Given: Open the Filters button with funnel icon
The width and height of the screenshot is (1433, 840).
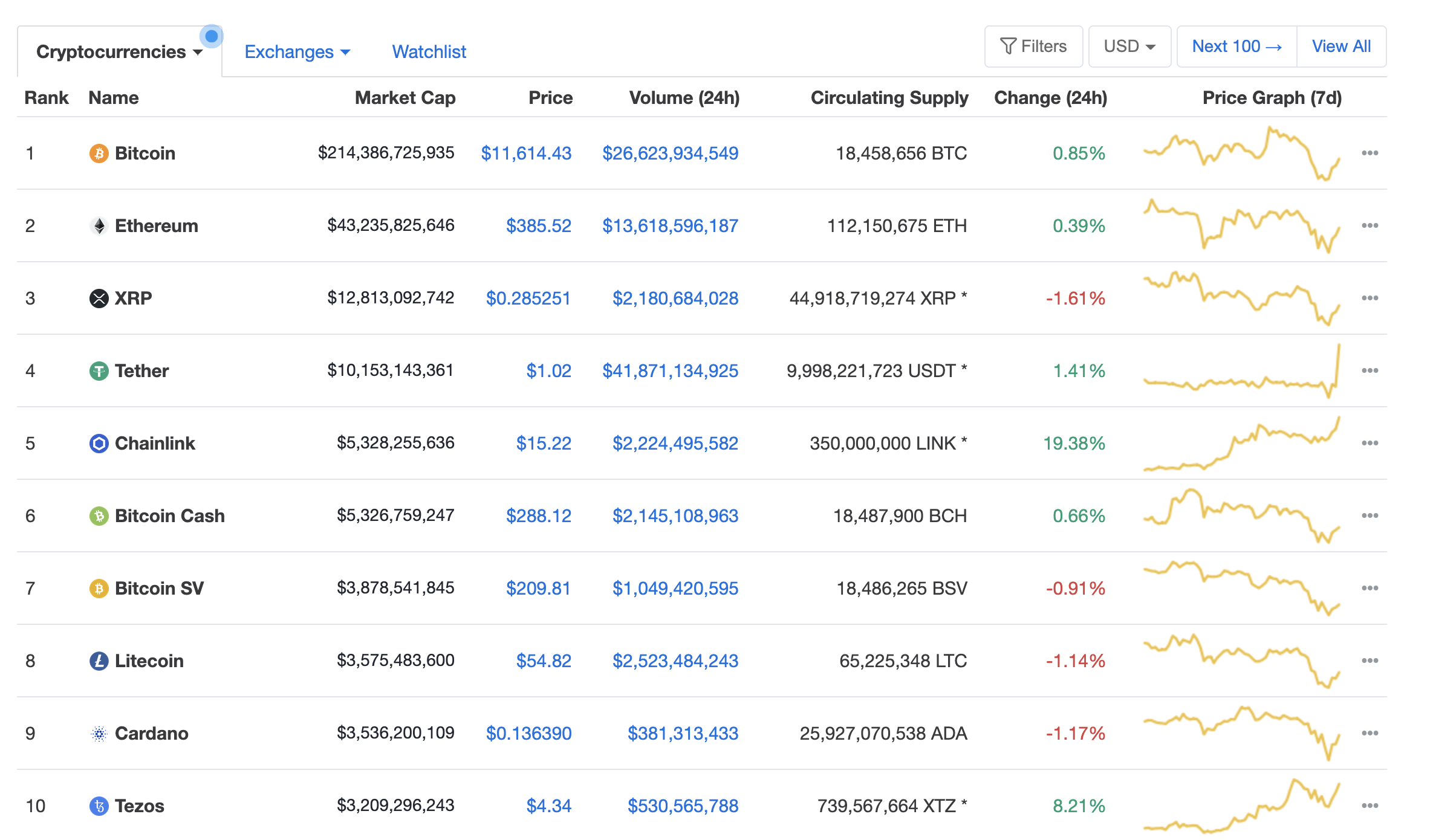Looking at the screenshot, I should tap(1033, 47).
